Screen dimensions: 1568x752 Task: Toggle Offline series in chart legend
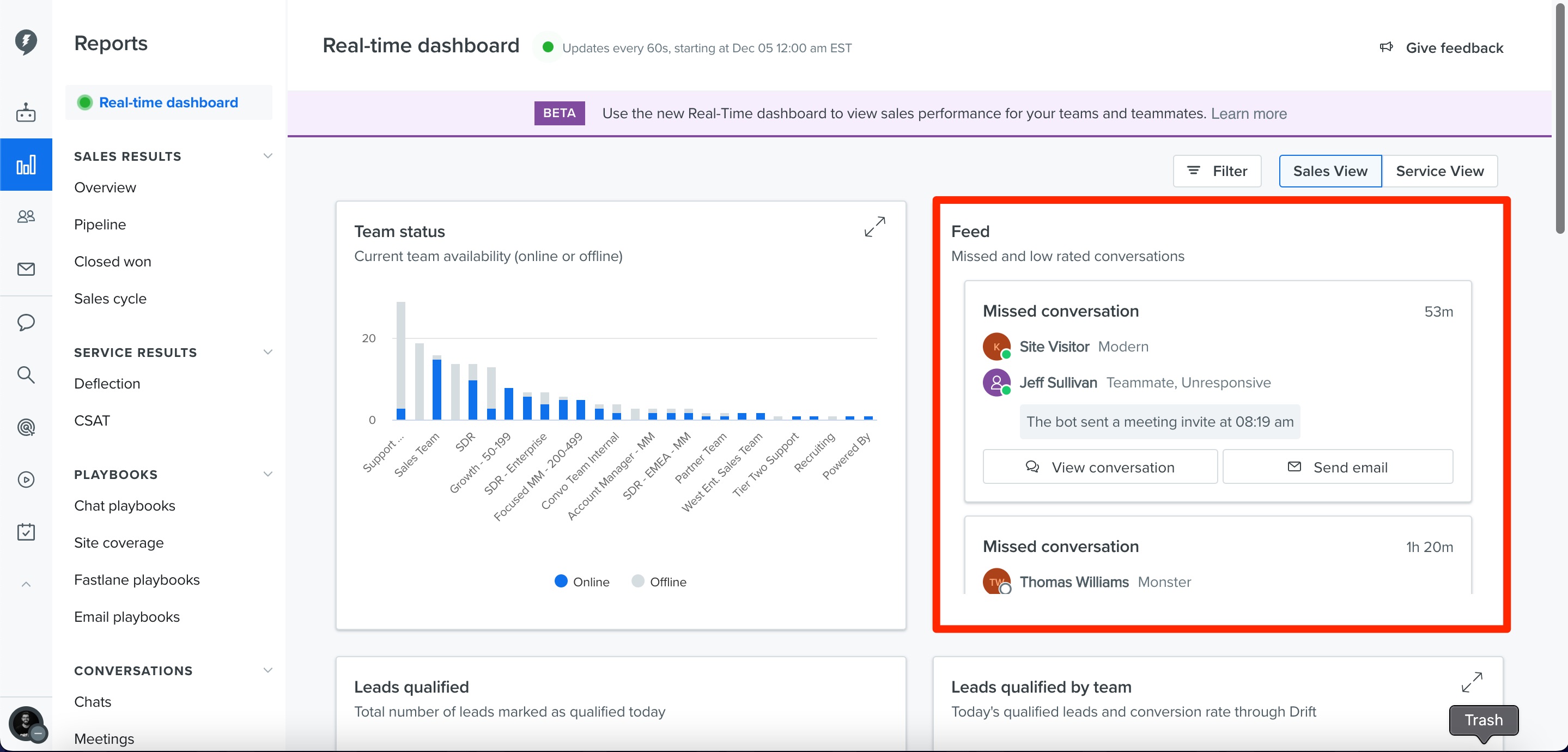(x=659, y=581)
